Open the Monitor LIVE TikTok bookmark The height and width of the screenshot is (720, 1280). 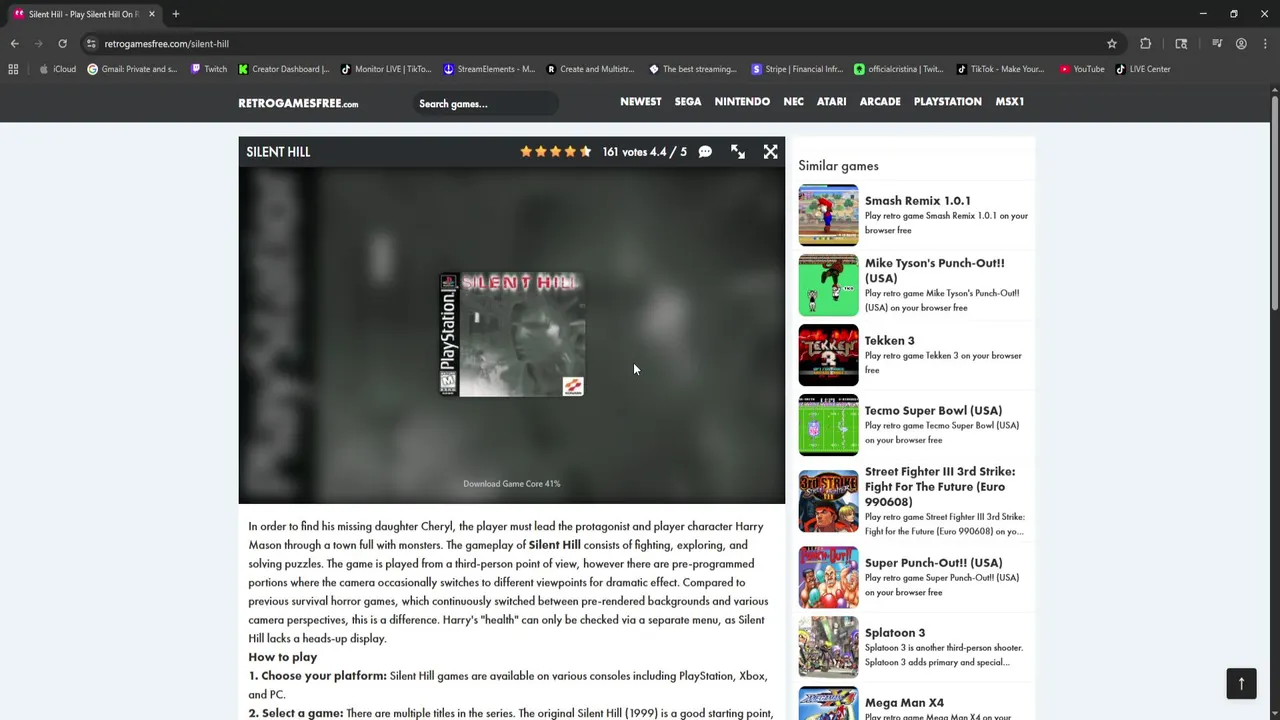386,69
